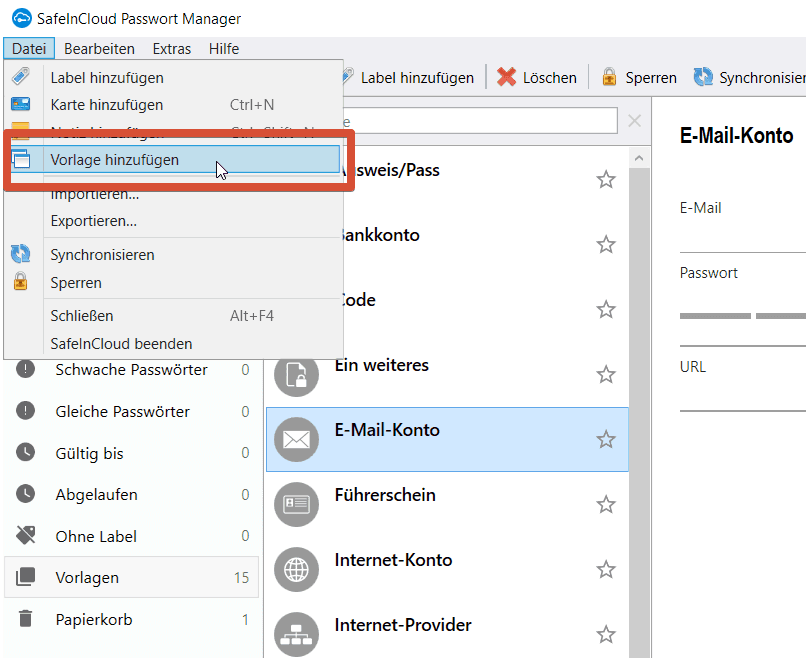Toggle favorite star for Ausweis/Pass

pyautogui.click(x=606, y=179)
